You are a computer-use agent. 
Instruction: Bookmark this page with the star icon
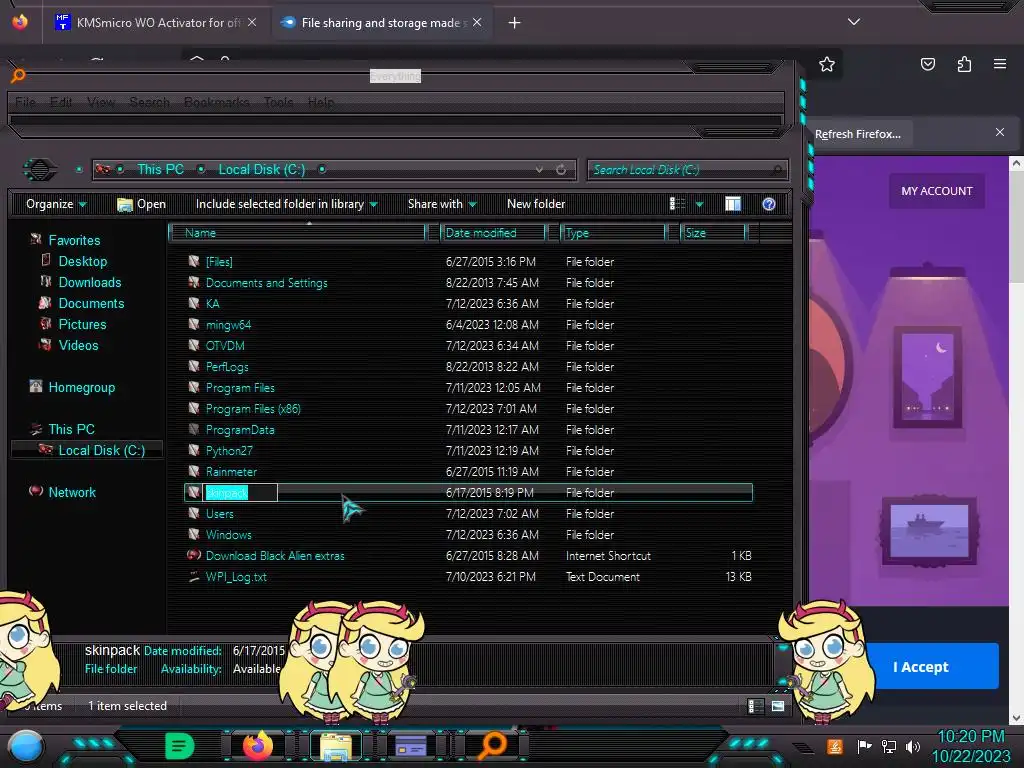coord(827,64)
